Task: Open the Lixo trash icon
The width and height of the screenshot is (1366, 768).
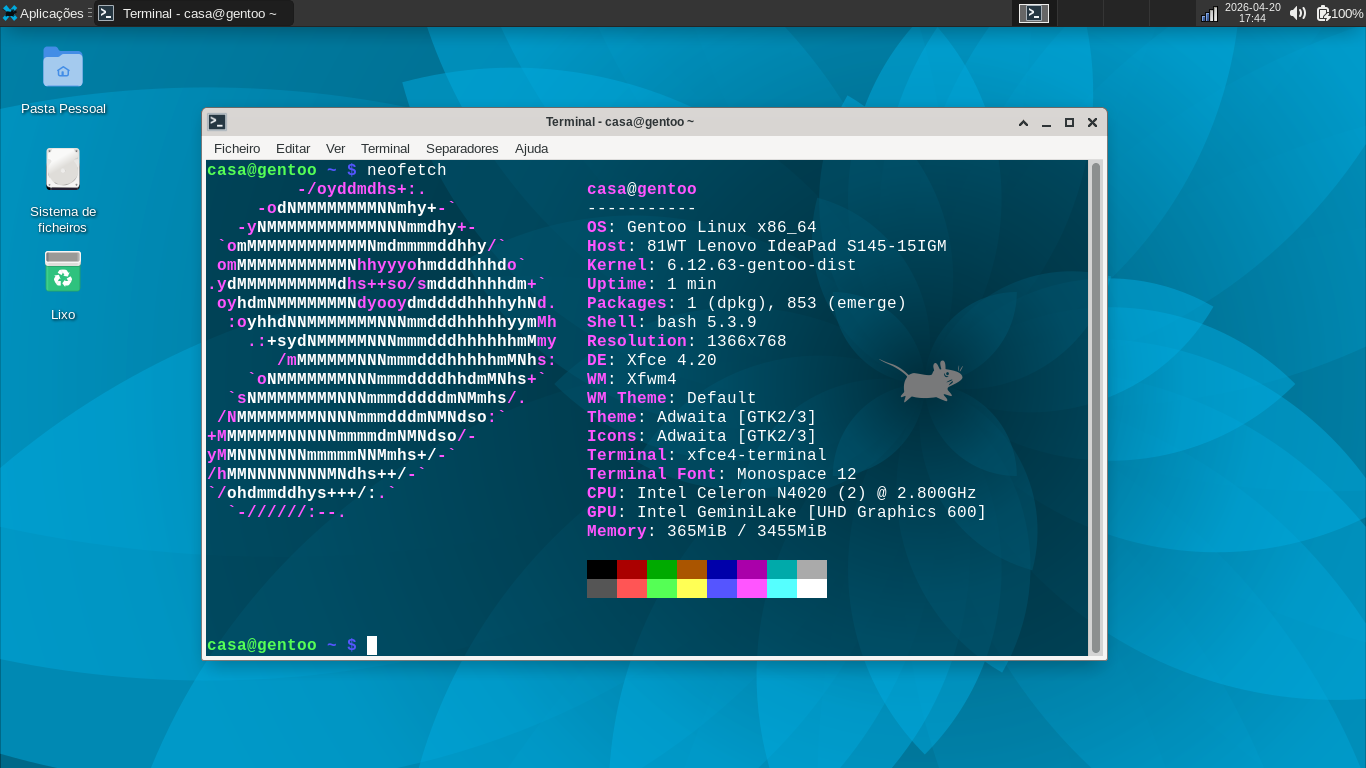Action: point(63,272)
